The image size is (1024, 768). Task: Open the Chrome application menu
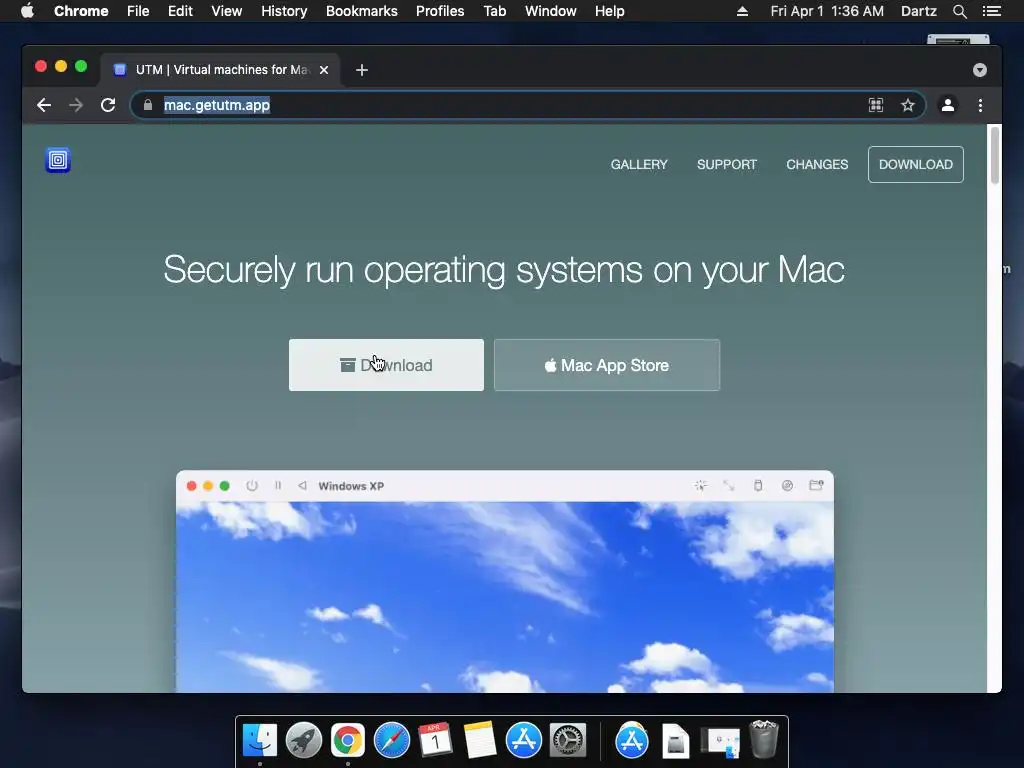pyautogui.click(x=81, y=11)
